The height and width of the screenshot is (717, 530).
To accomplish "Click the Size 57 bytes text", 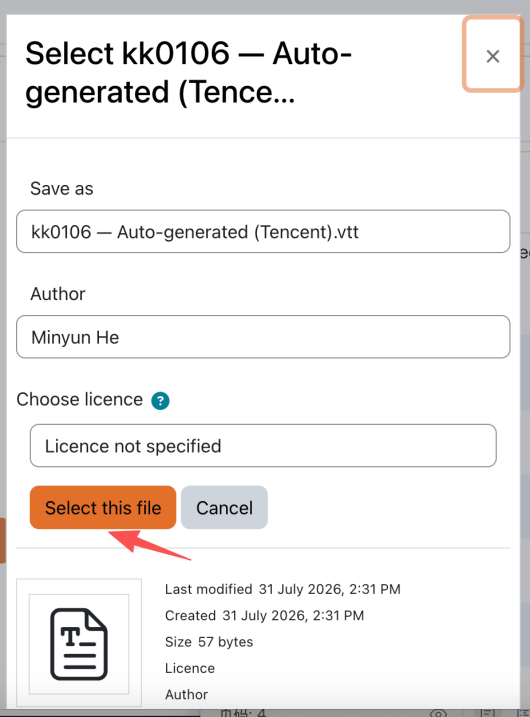I will coord(209,642).
